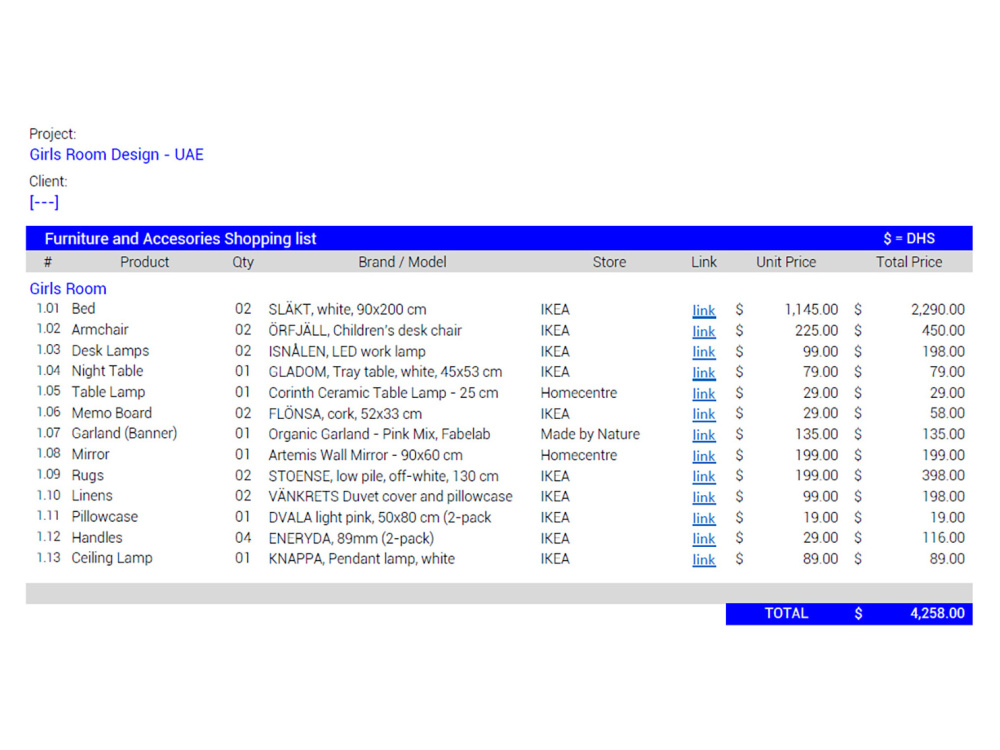1000x750 pixels.
Task: Open the link for Ceiling Lamp
Action: coord(703,559)
